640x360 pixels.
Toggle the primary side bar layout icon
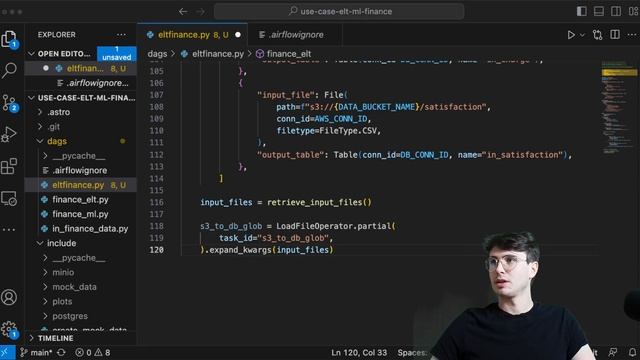click(x=582, y=11)
